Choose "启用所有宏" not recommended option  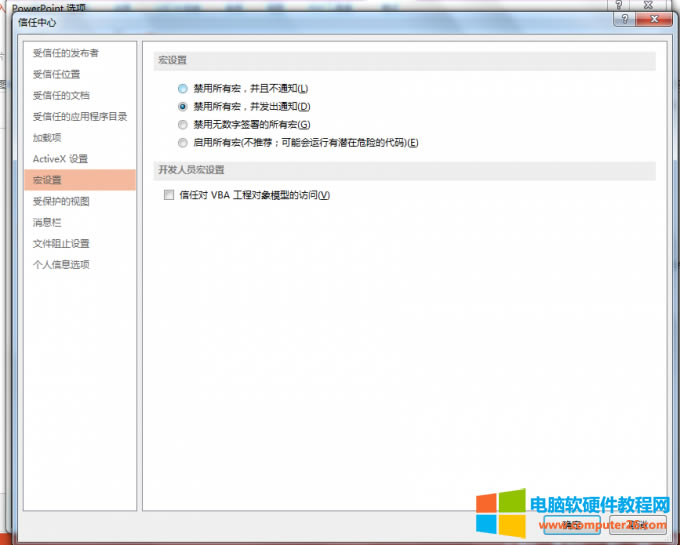click(183, 143)
